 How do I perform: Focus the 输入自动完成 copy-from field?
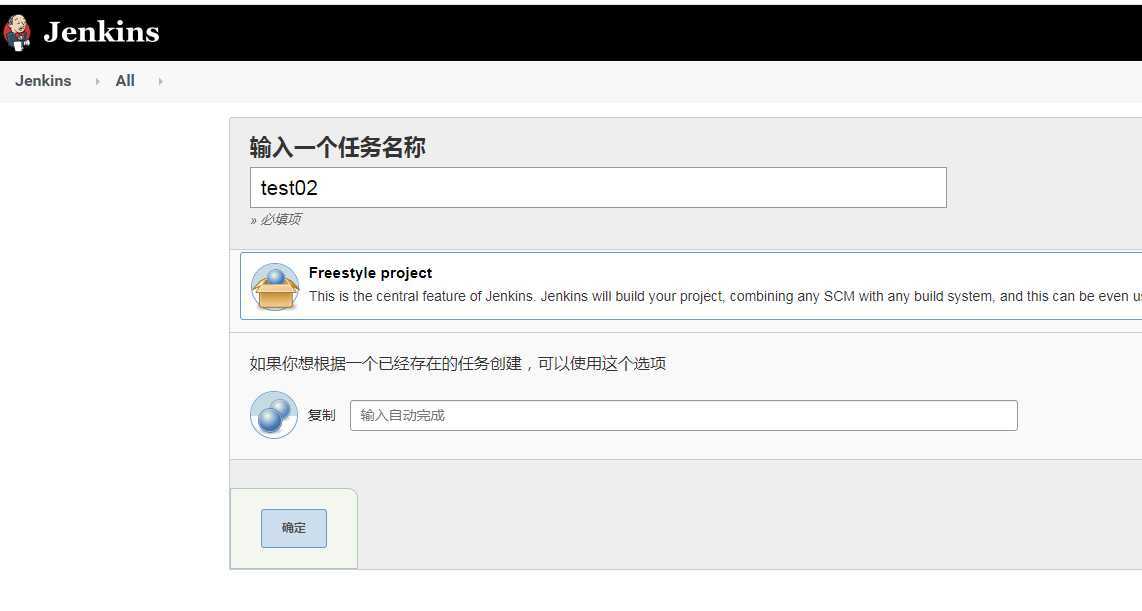684,416
